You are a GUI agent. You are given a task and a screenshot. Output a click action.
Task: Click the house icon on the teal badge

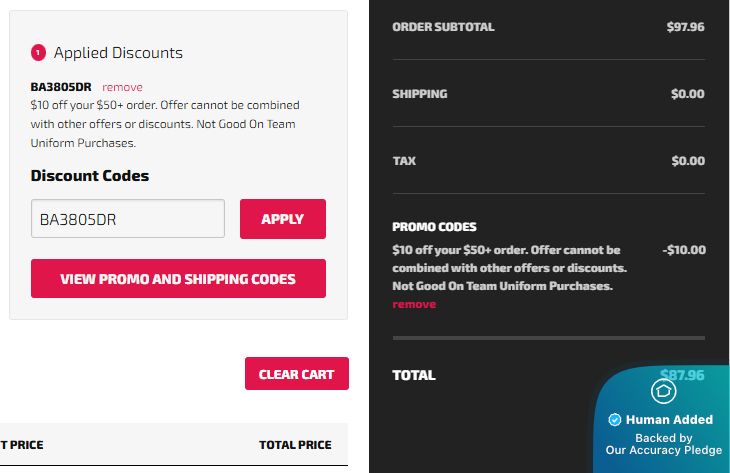pyautogui.click(x=664, y=391)
